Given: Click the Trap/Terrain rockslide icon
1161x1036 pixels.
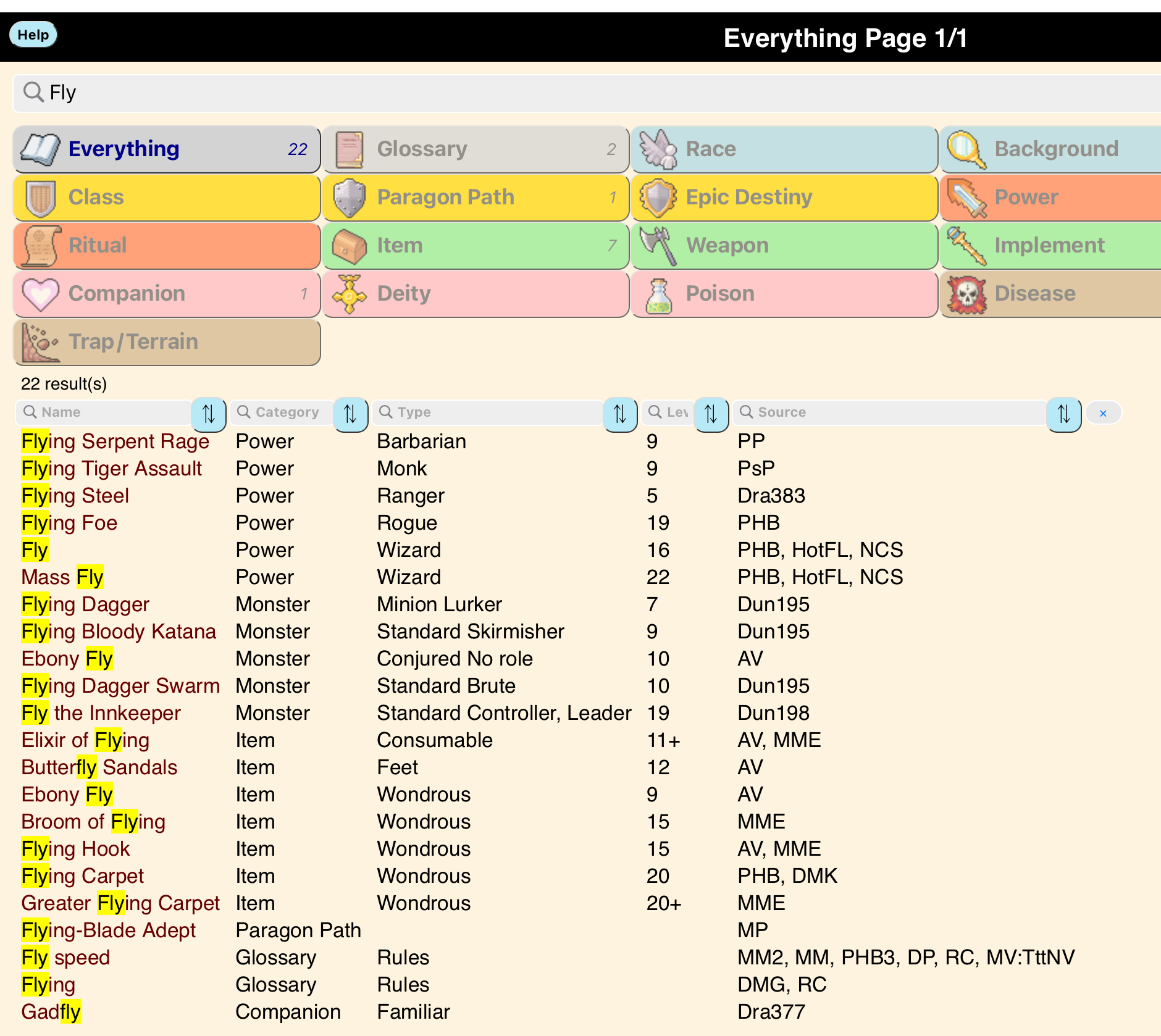Looking at the screenshot, I should tap(41, 342).
